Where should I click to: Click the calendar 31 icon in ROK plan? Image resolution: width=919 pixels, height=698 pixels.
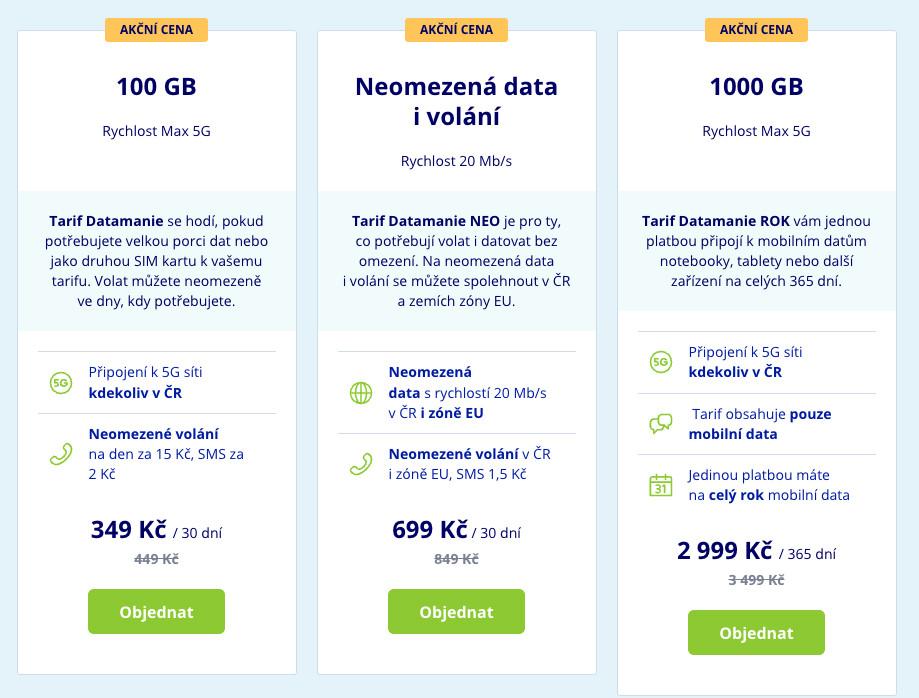point(661,485)
